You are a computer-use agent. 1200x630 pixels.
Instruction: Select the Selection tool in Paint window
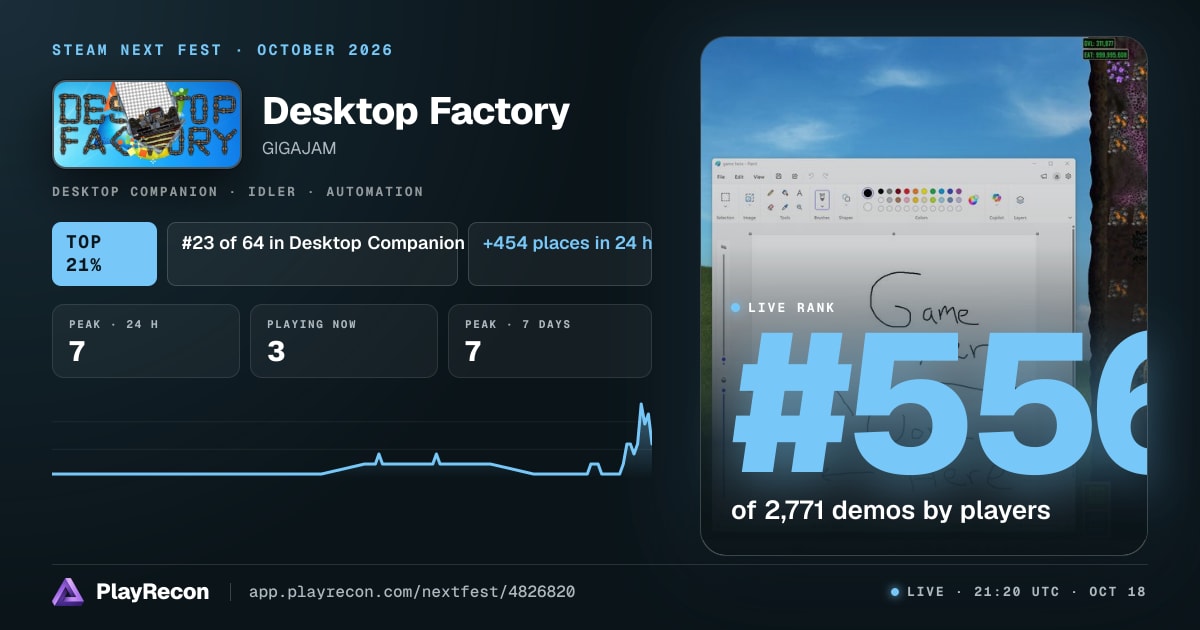tap(725, 197)
